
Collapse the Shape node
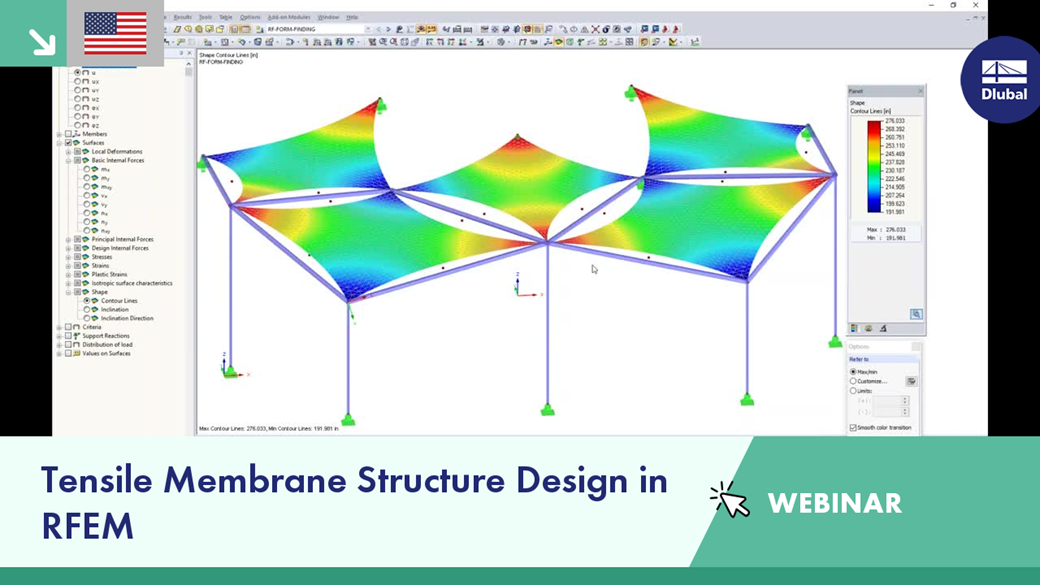pos(68,292)
